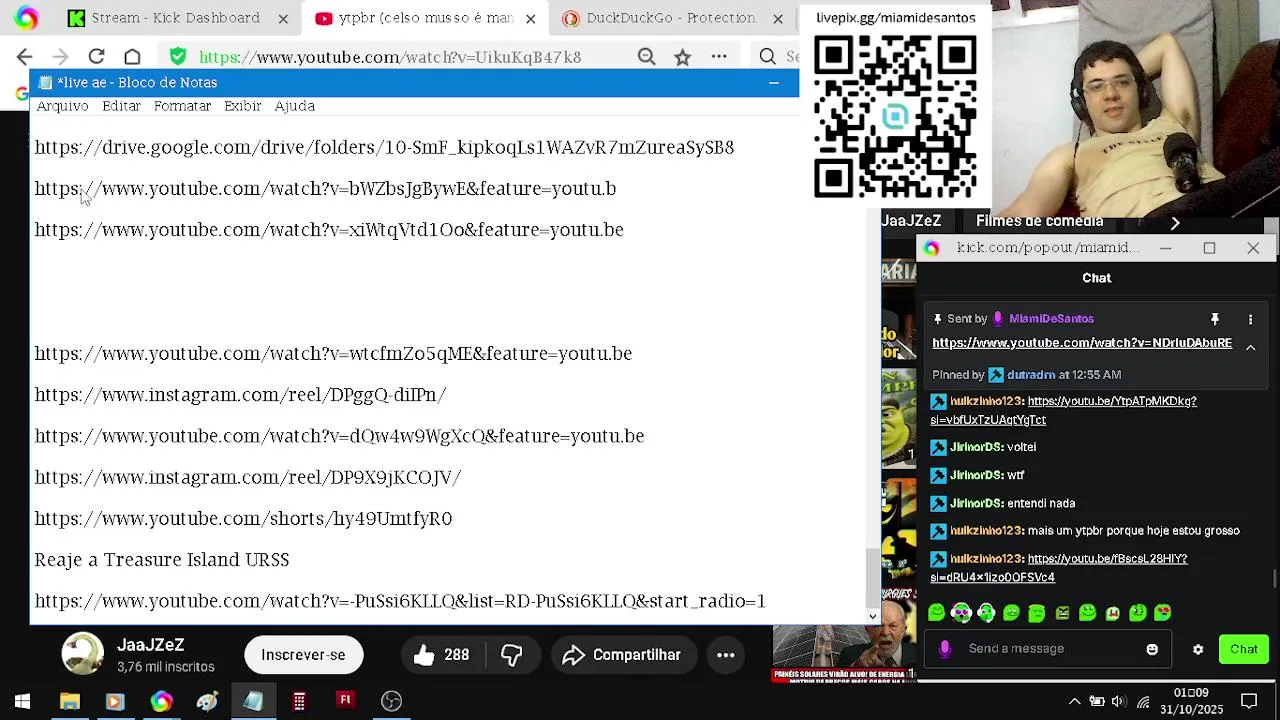This screenshot has width=1280, height=720.
Task: Open Notepad Editar menu
Action: [x=121, y=106]
